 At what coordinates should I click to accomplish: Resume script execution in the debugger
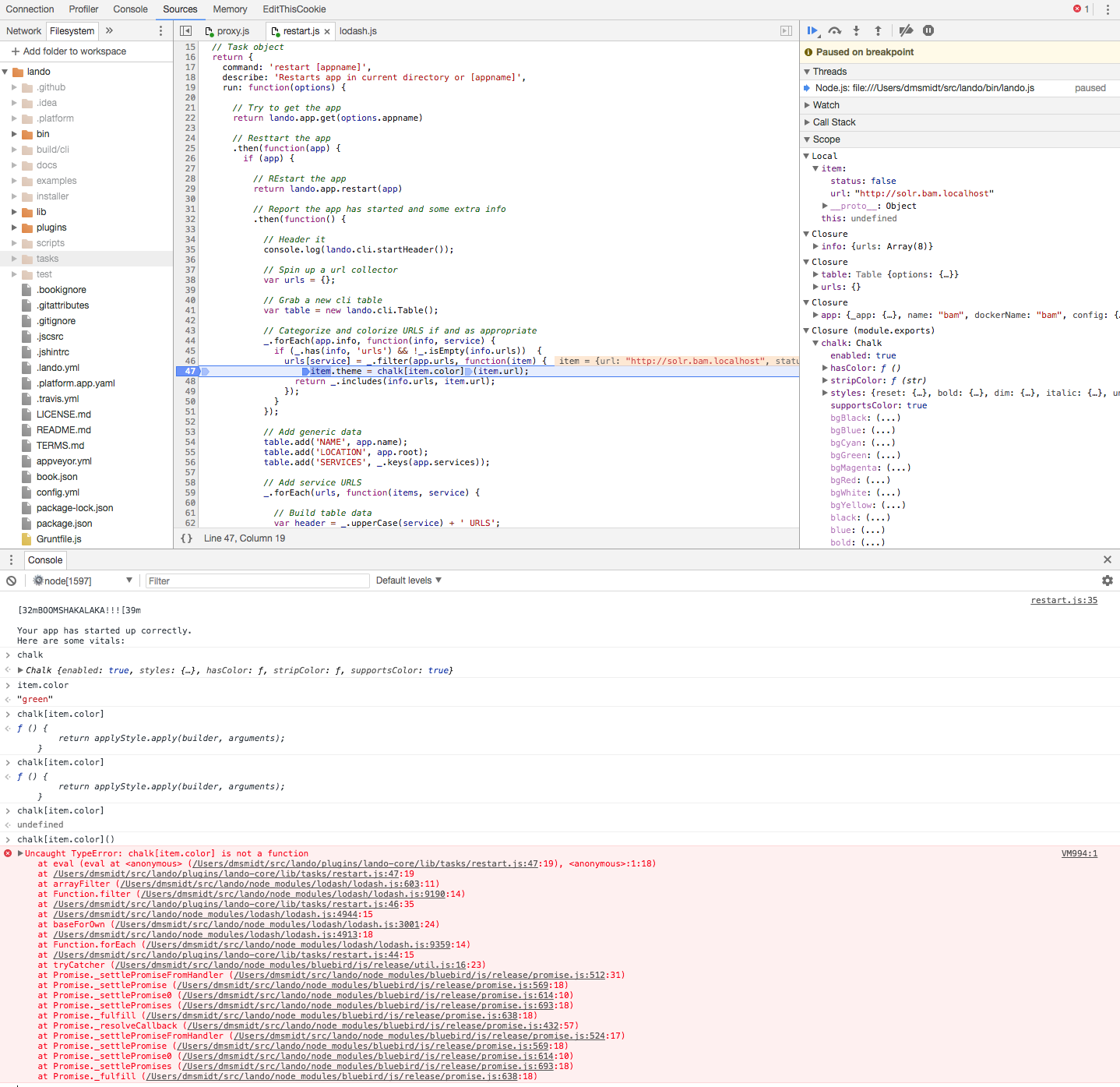click(812, 30)
